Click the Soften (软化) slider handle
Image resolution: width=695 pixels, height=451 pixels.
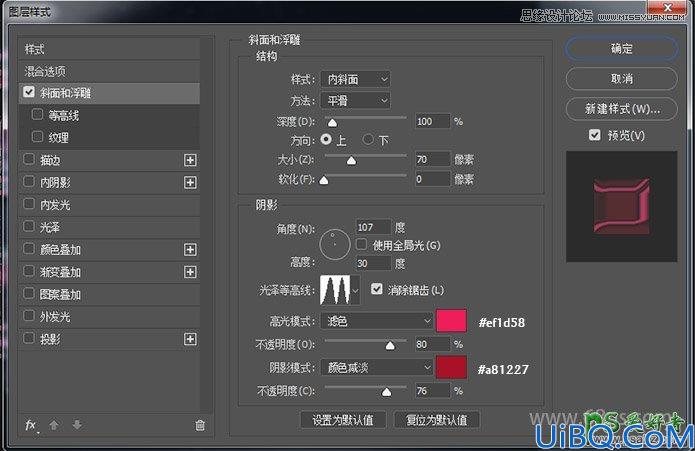click(324, 180)
